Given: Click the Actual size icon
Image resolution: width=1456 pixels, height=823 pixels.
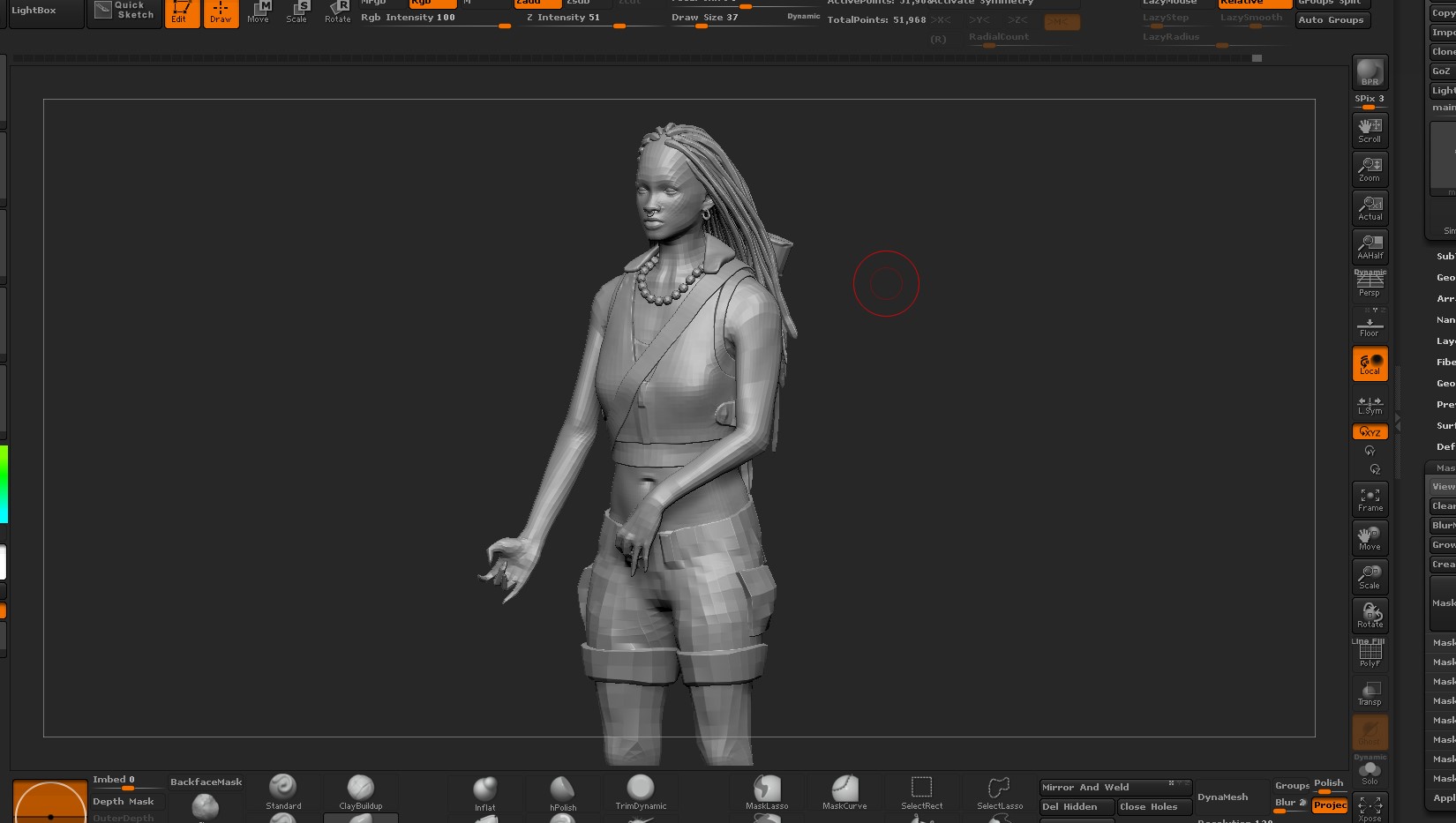Looking at the screenshot, I should (1370, 208).
